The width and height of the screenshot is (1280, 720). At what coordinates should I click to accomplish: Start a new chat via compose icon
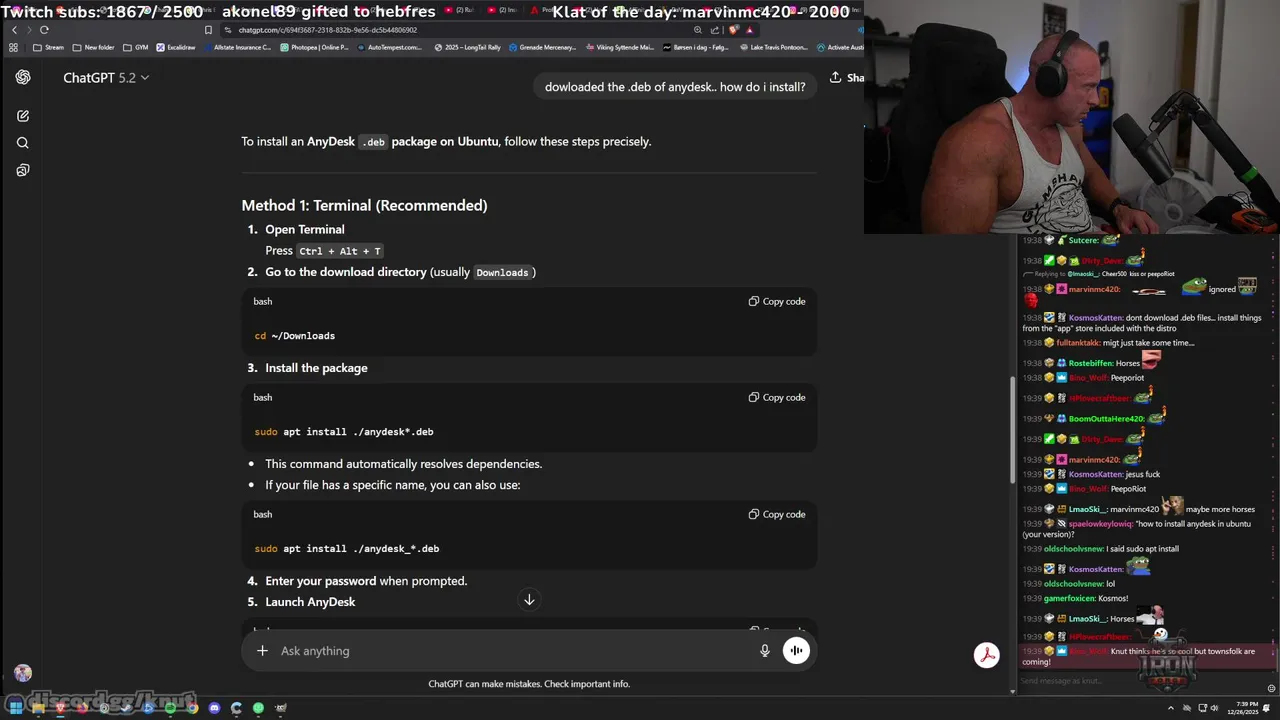pyautogui.click(x=23, y=116)
